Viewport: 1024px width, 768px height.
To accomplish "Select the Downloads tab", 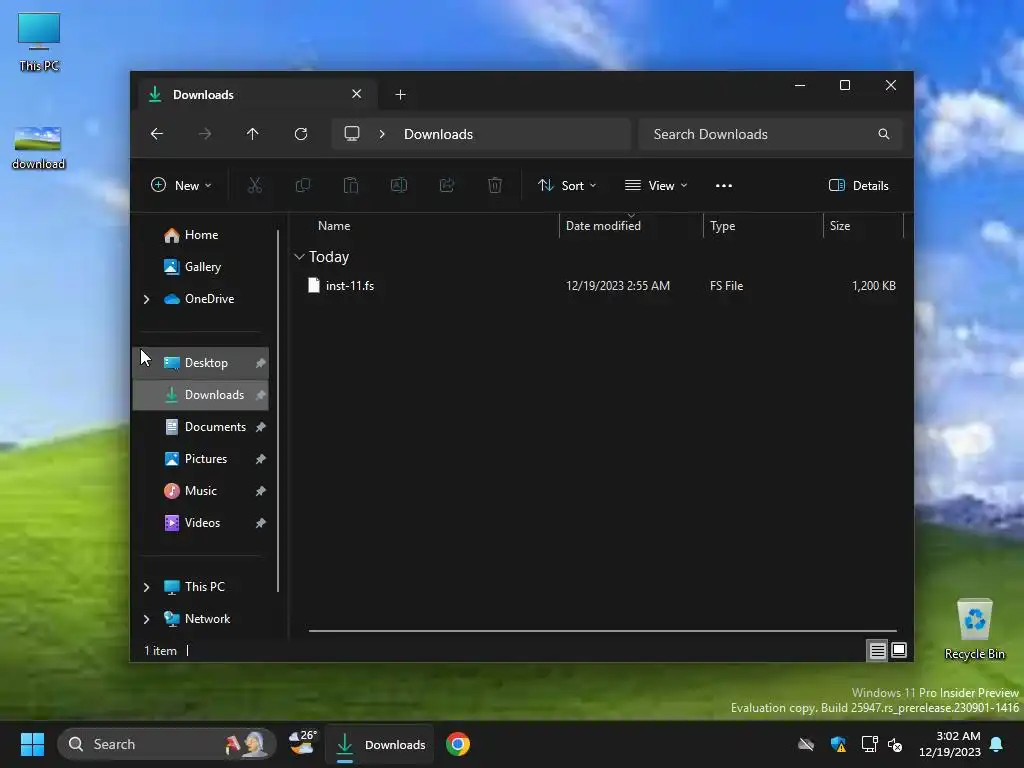I will pos(255,95).
